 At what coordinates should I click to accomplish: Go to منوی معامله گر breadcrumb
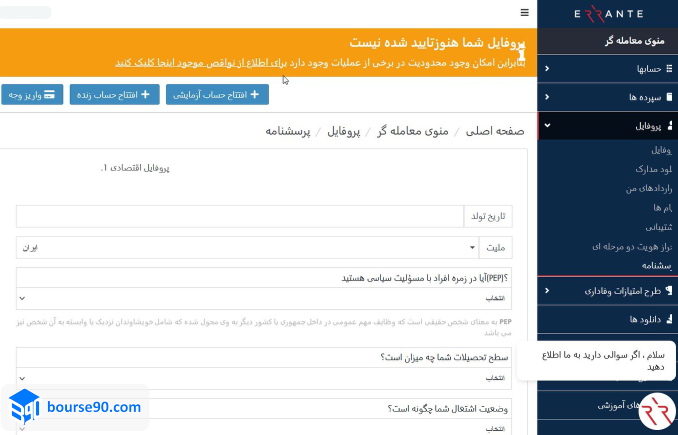413,131
